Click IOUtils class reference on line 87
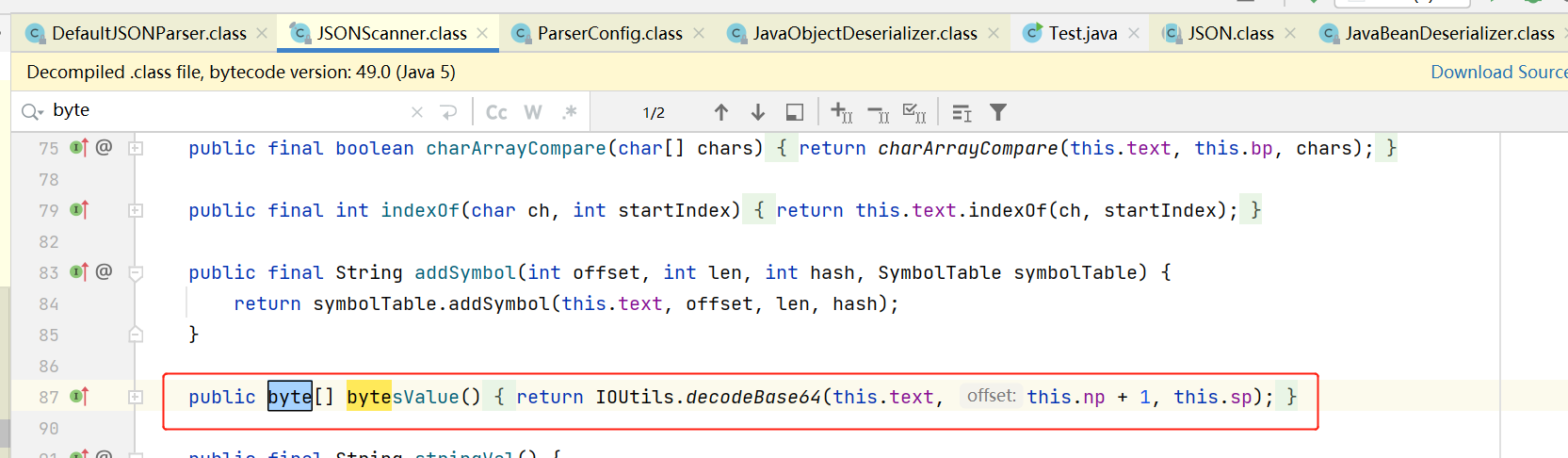 tap(635, 397)
